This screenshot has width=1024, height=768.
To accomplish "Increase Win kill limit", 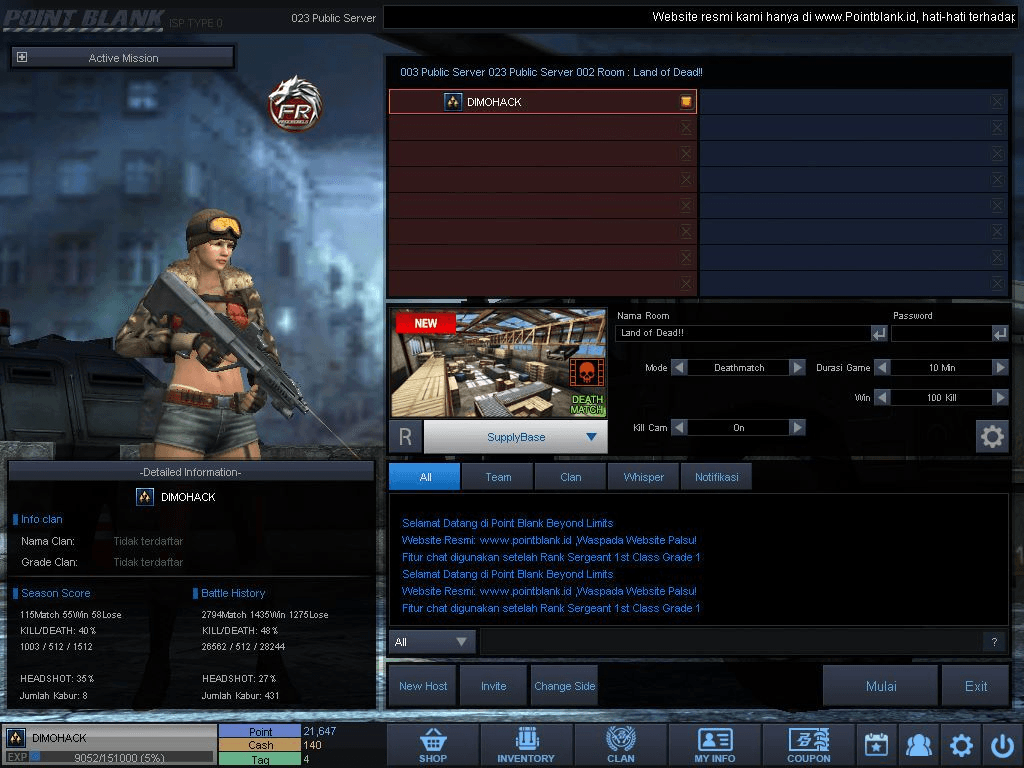I will tap(1000, 397).
